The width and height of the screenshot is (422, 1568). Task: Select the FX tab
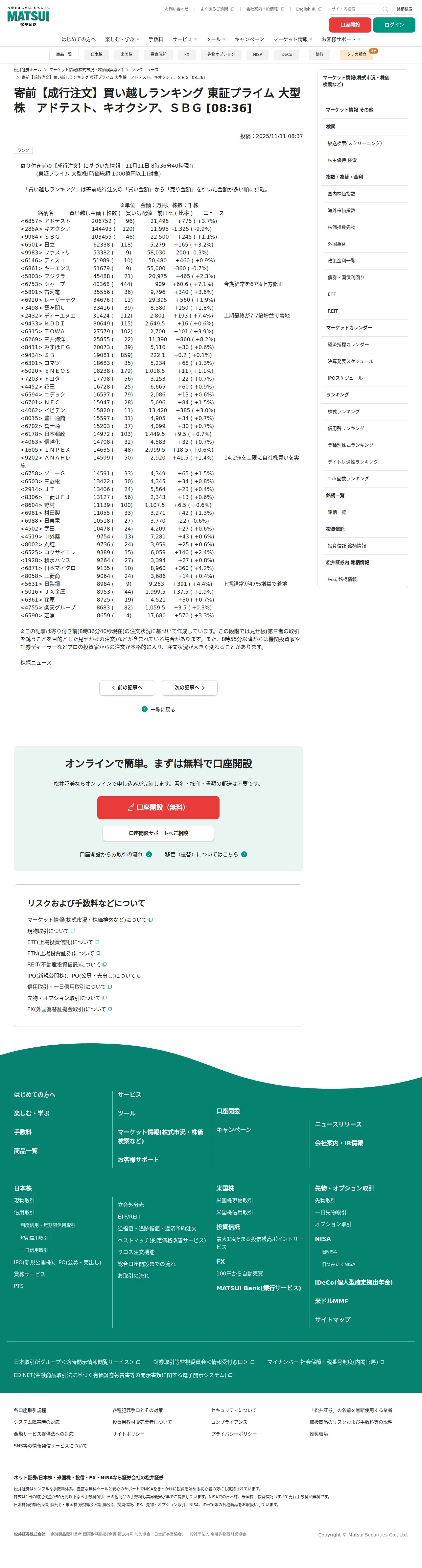pos(187,54)
